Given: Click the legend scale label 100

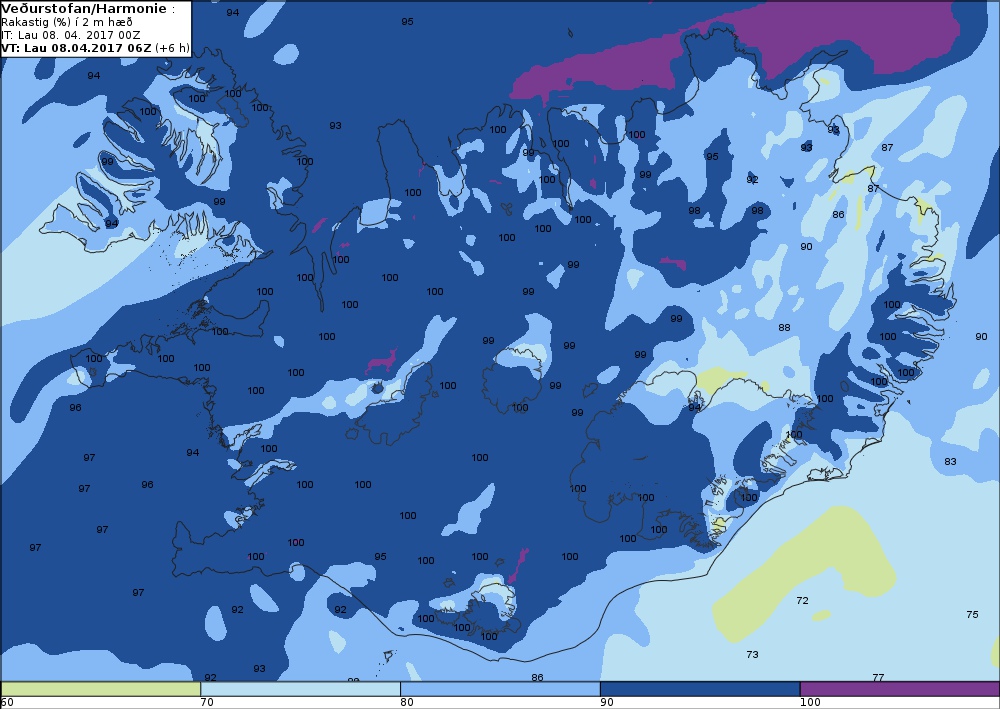Looking at the screenshot, I should [810, 703].
